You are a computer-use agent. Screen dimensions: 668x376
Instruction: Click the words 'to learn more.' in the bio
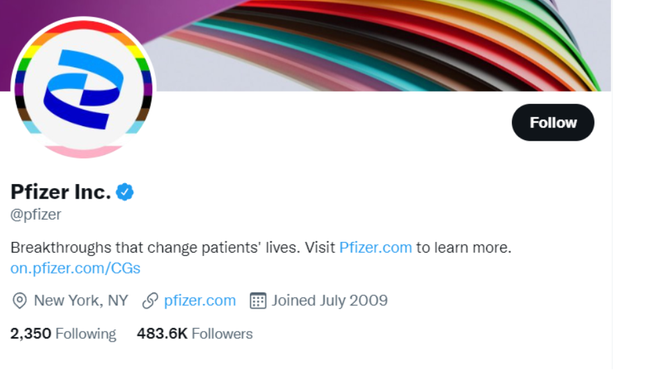click(x=464, y=247)
